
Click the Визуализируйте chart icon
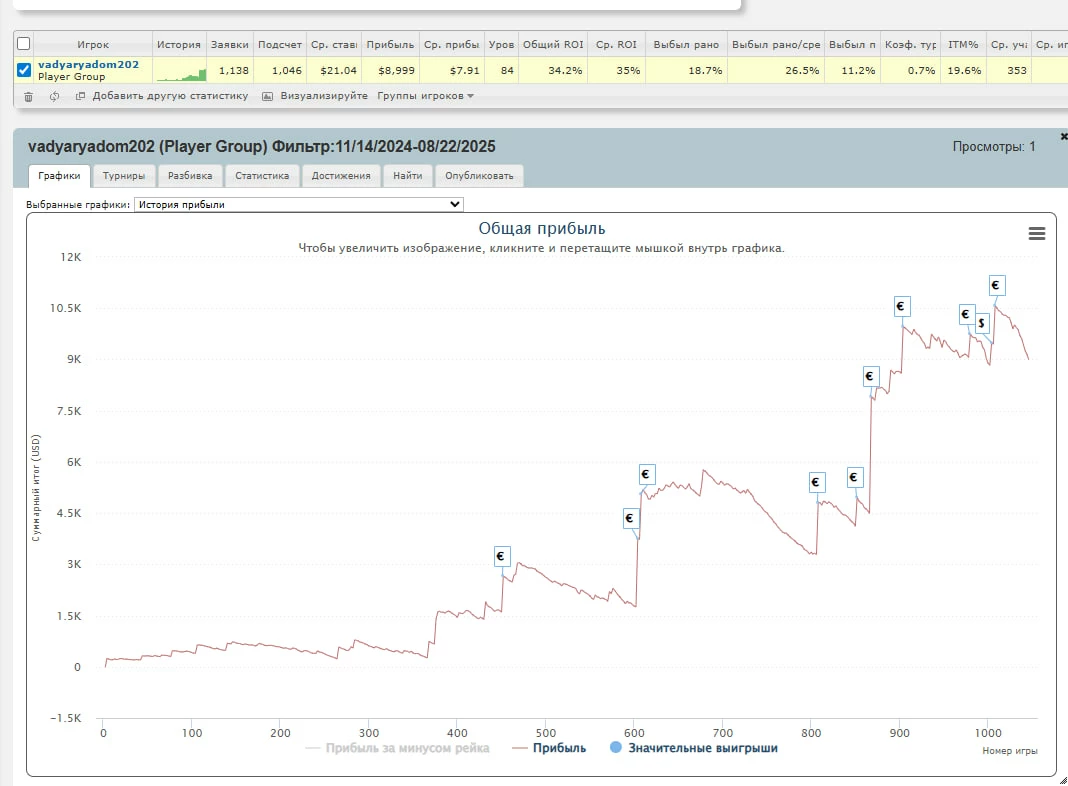[268, 97]
